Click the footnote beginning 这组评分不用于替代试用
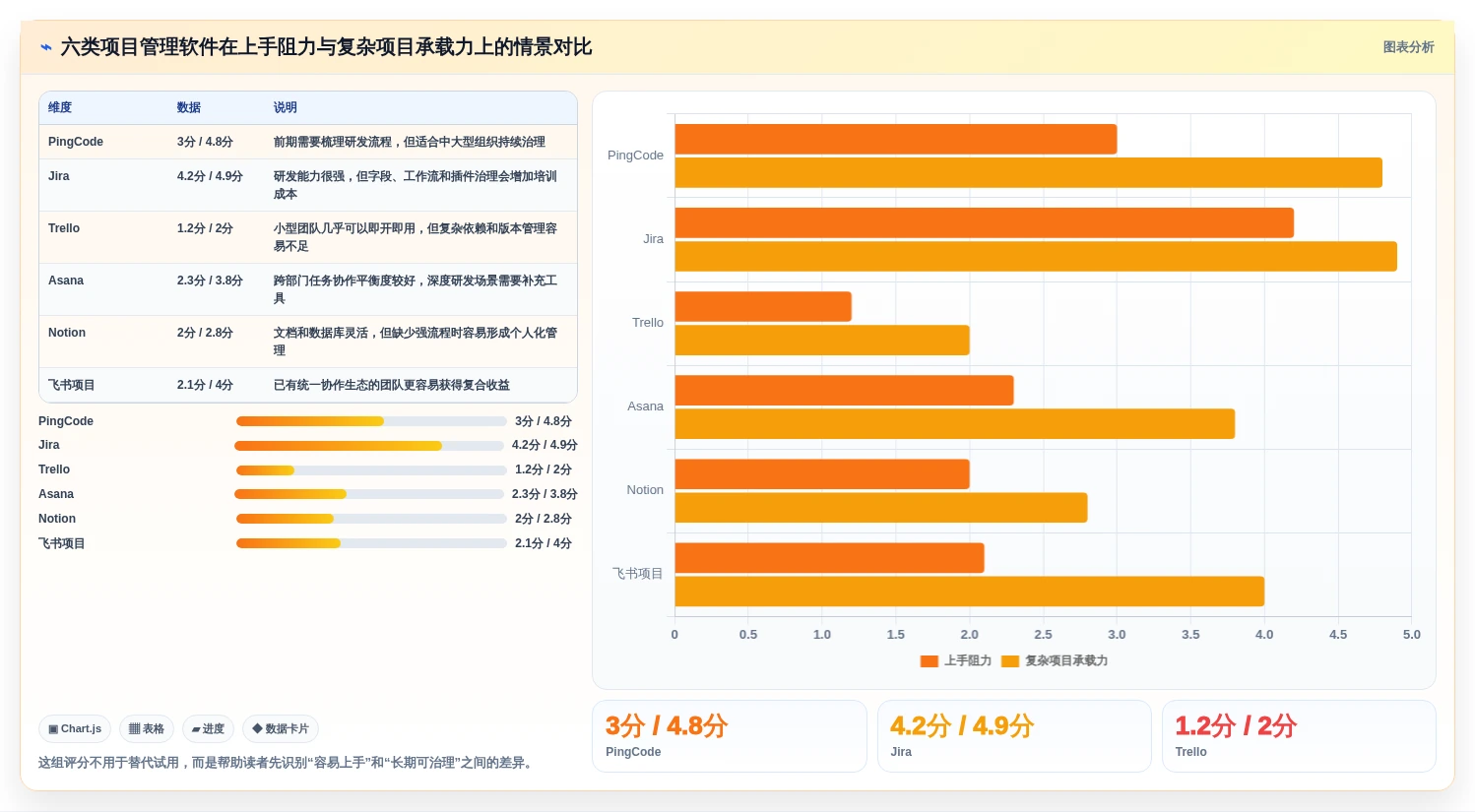Viewport: 1475px width, 812px height. 289,763
